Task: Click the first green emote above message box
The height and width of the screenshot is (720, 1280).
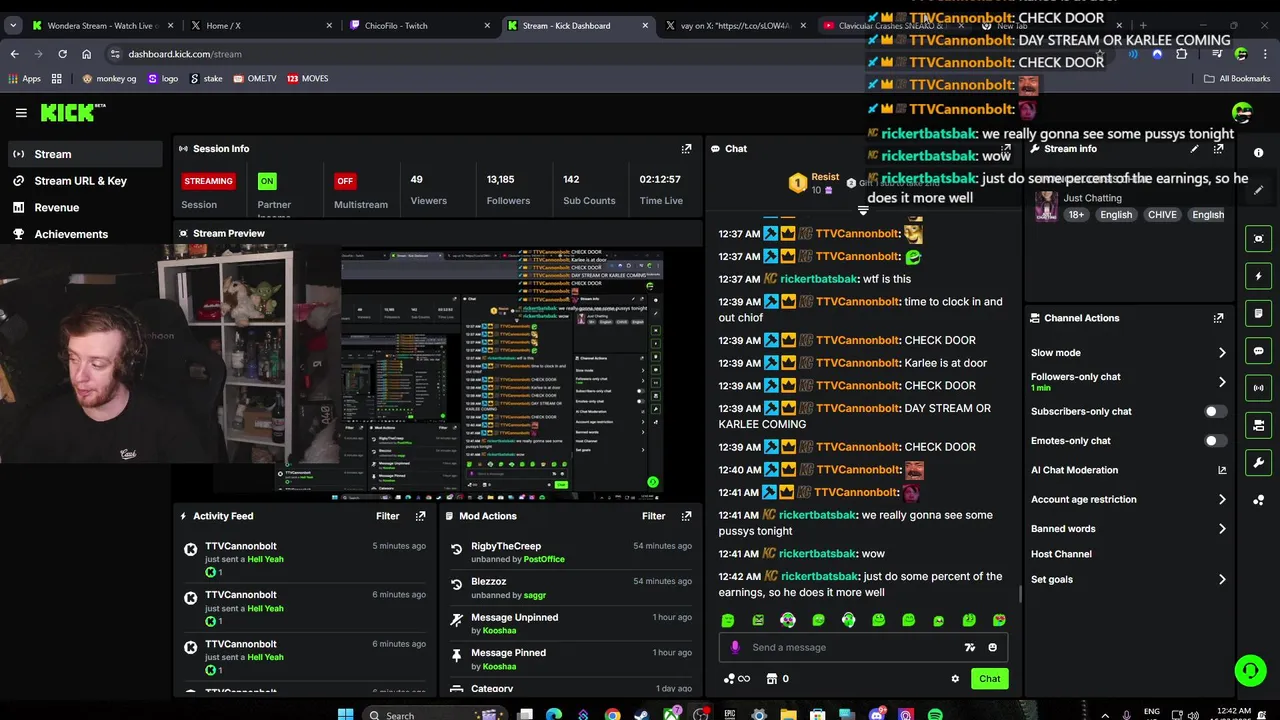Action: click(728, 620)
